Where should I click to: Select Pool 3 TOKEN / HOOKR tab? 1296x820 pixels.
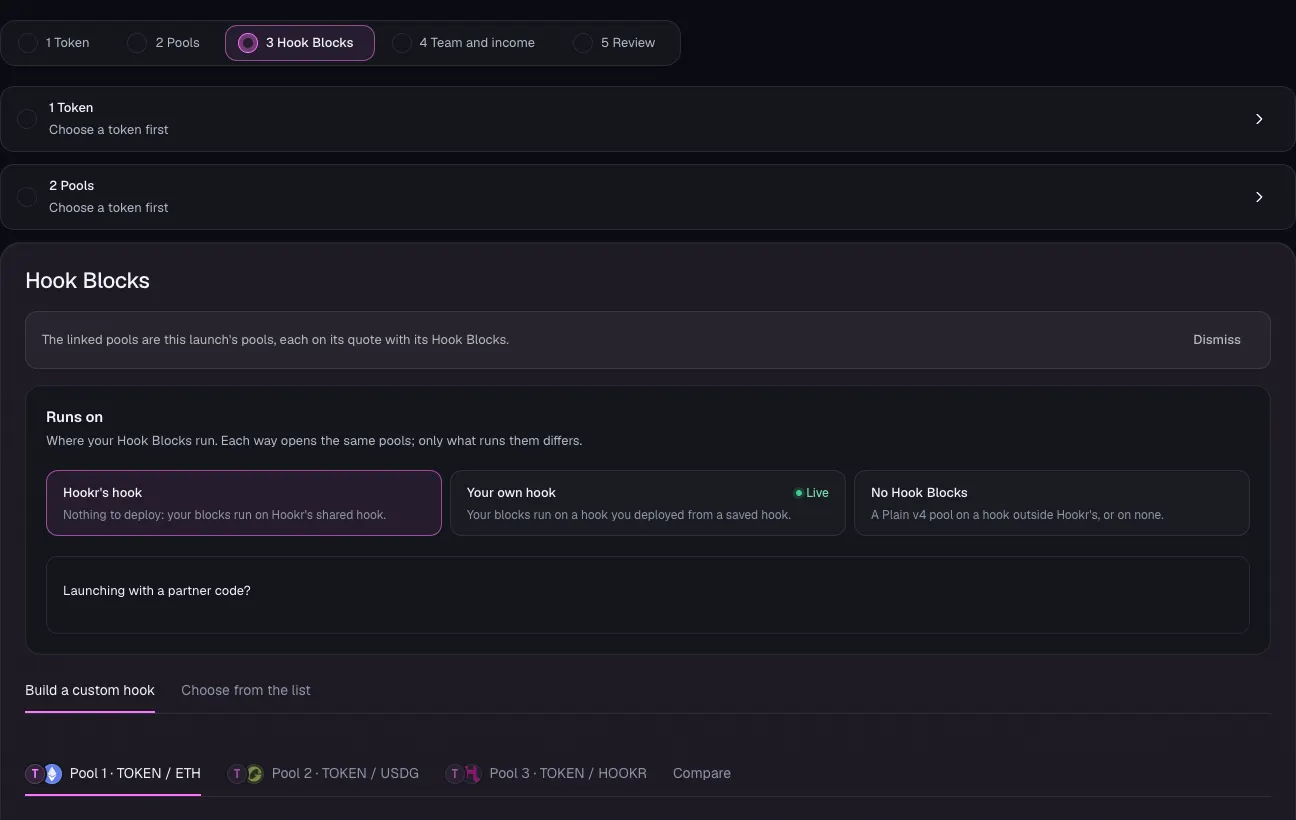click(546, 774)
